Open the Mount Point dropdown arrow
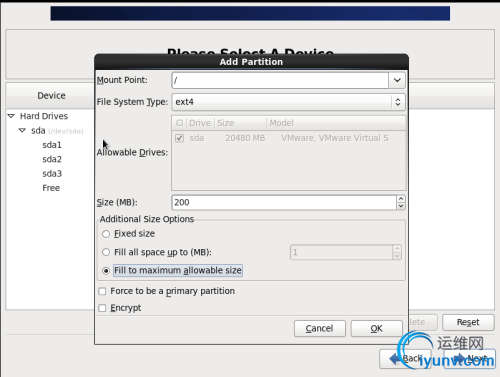Image resolution: width=500 pixels, height=377 pixels. 397,80
